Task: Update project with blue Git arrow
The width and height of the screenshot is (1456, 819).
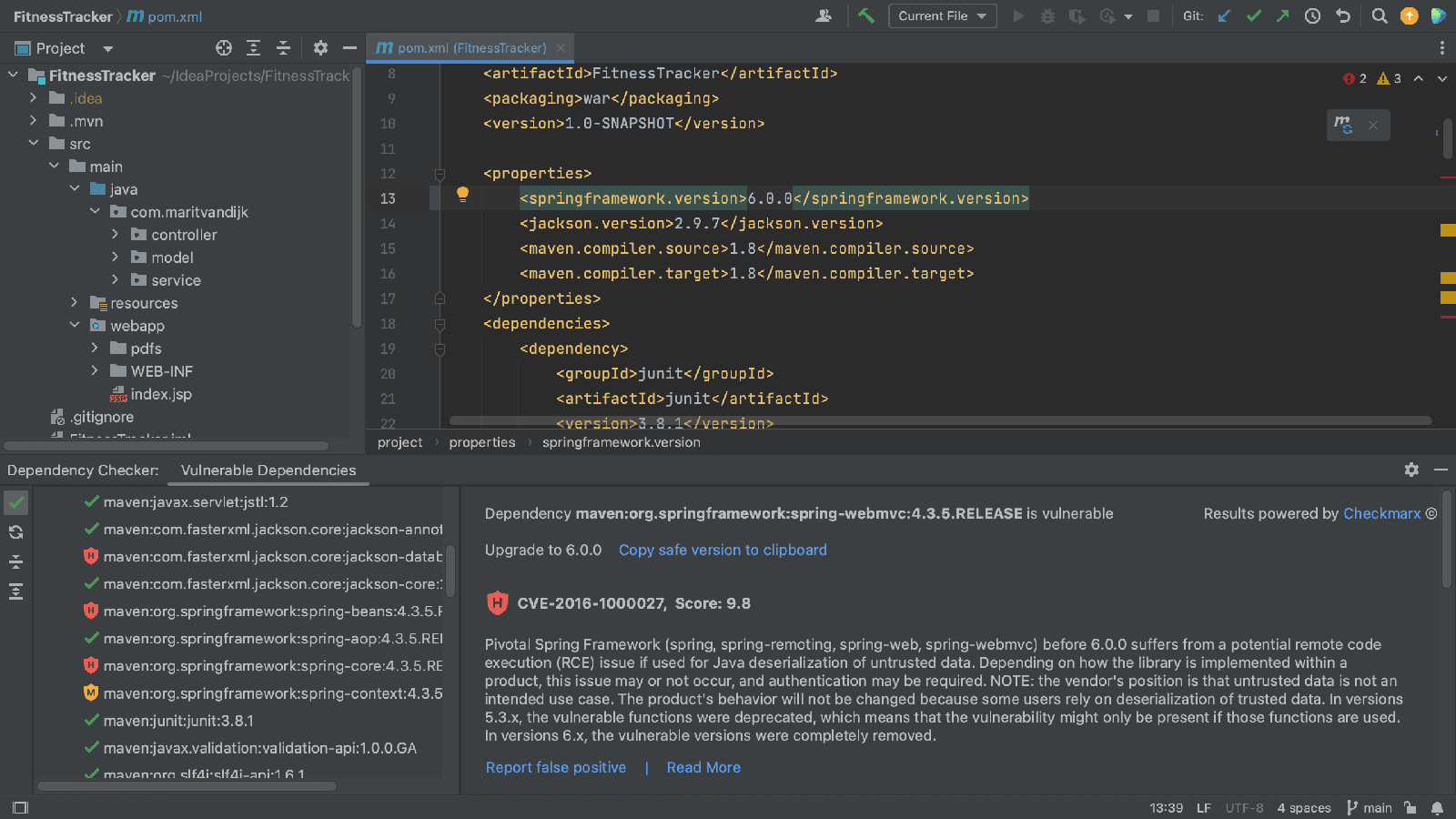Action: click(1225, 15)
